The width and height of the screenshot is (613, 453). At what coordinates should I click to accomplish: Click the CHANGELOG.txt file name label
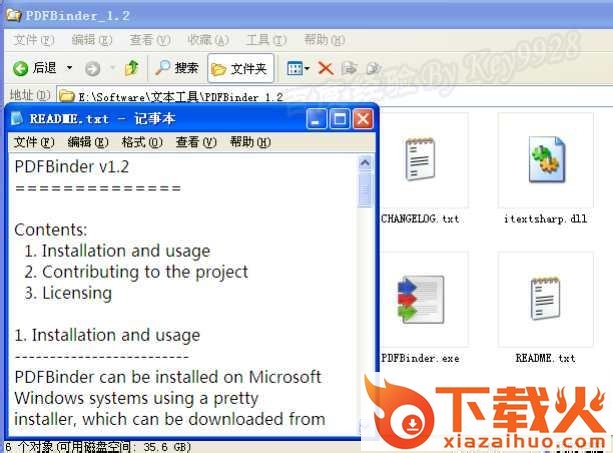(x=420, y=218)
